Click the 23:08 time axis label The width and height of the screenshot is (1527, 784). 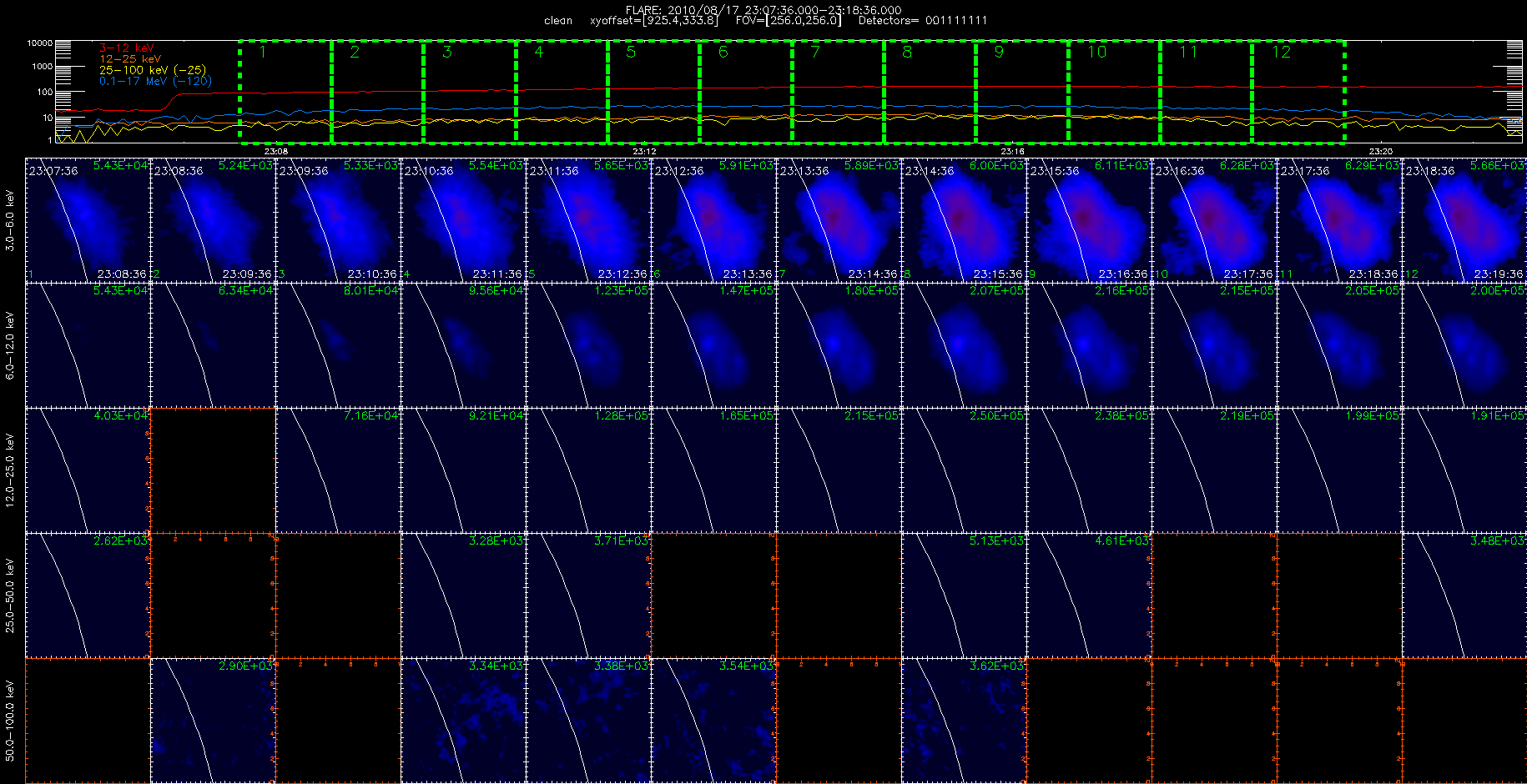click(x=275, y=151)
